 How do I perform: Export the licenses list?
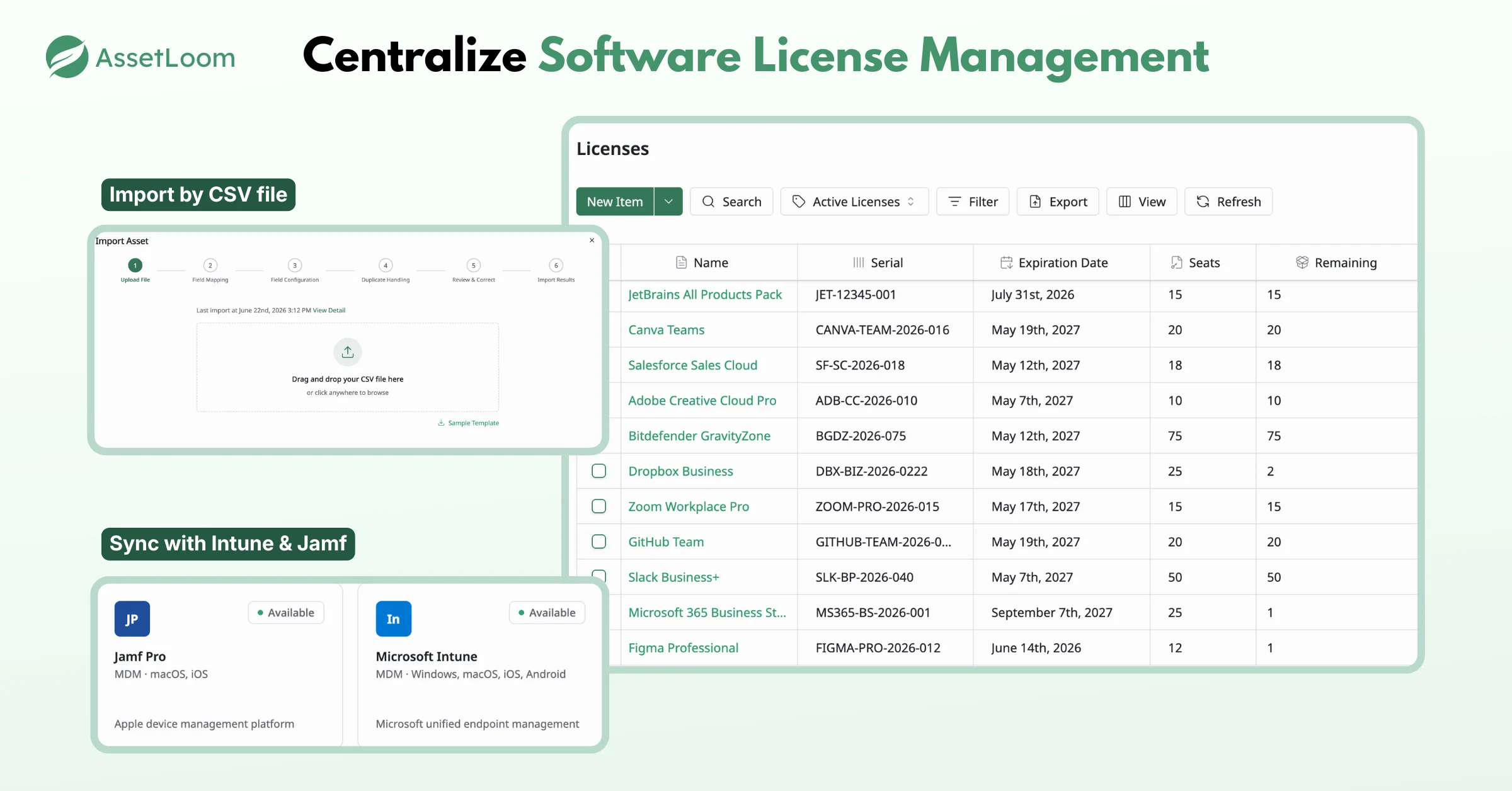(1058, 202)
